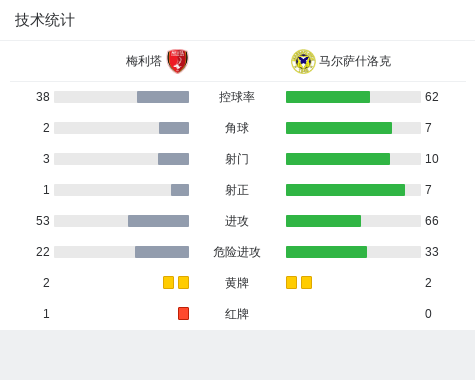Image resolution: width=475 pixels, height=380 pixels.
Task: Select the 技术统计 header title
Action: (45, 20)
